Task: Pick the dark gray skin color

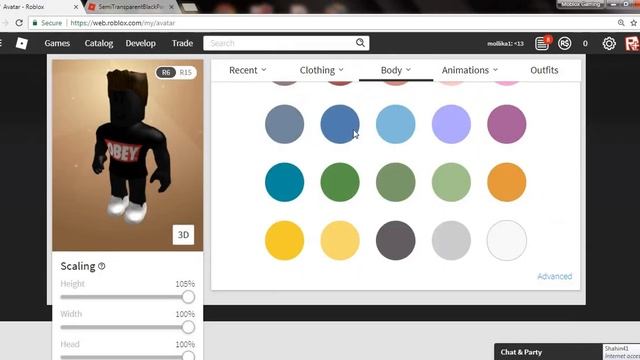Action: pyautogui.click(x=396, y=240)
